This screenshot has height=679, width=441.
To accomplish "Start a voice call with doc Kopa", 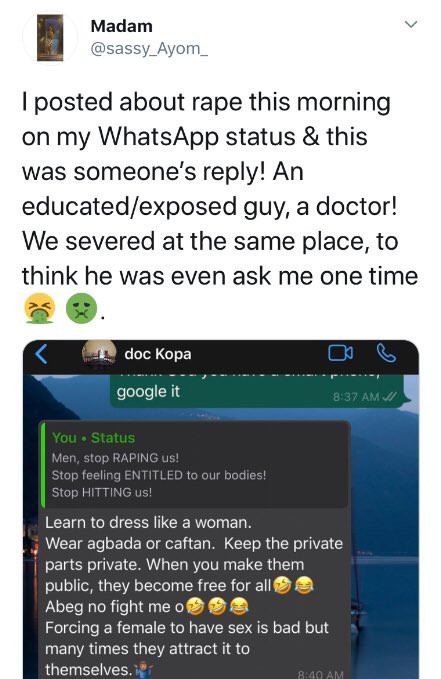I will coord(386,353).
